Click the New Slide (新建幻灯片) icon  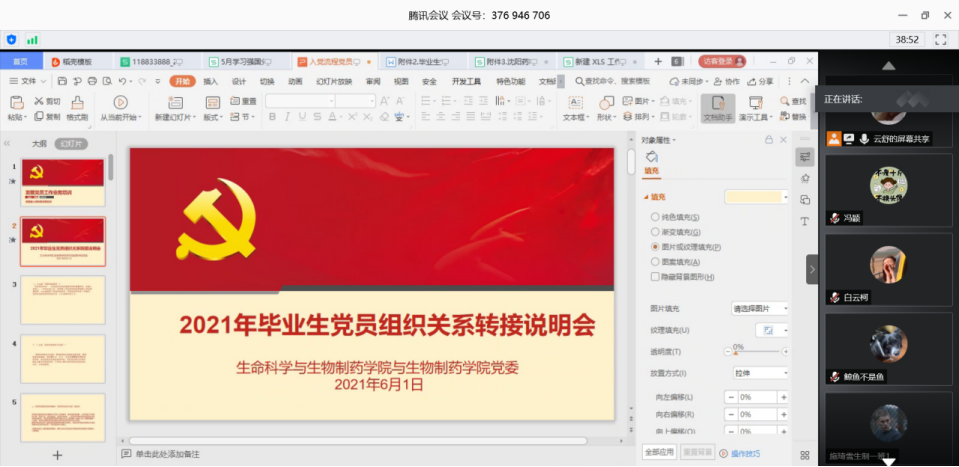tap(176, 103)
